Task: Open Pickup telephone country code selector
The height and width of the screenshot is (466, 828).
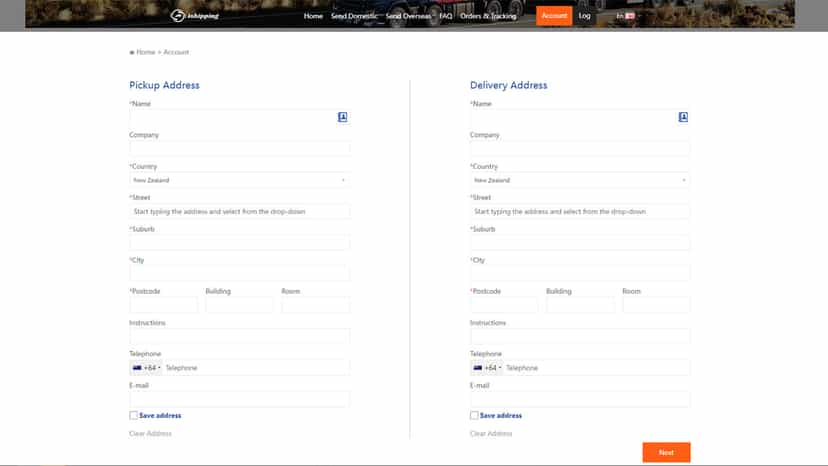Action: [146, 368]
